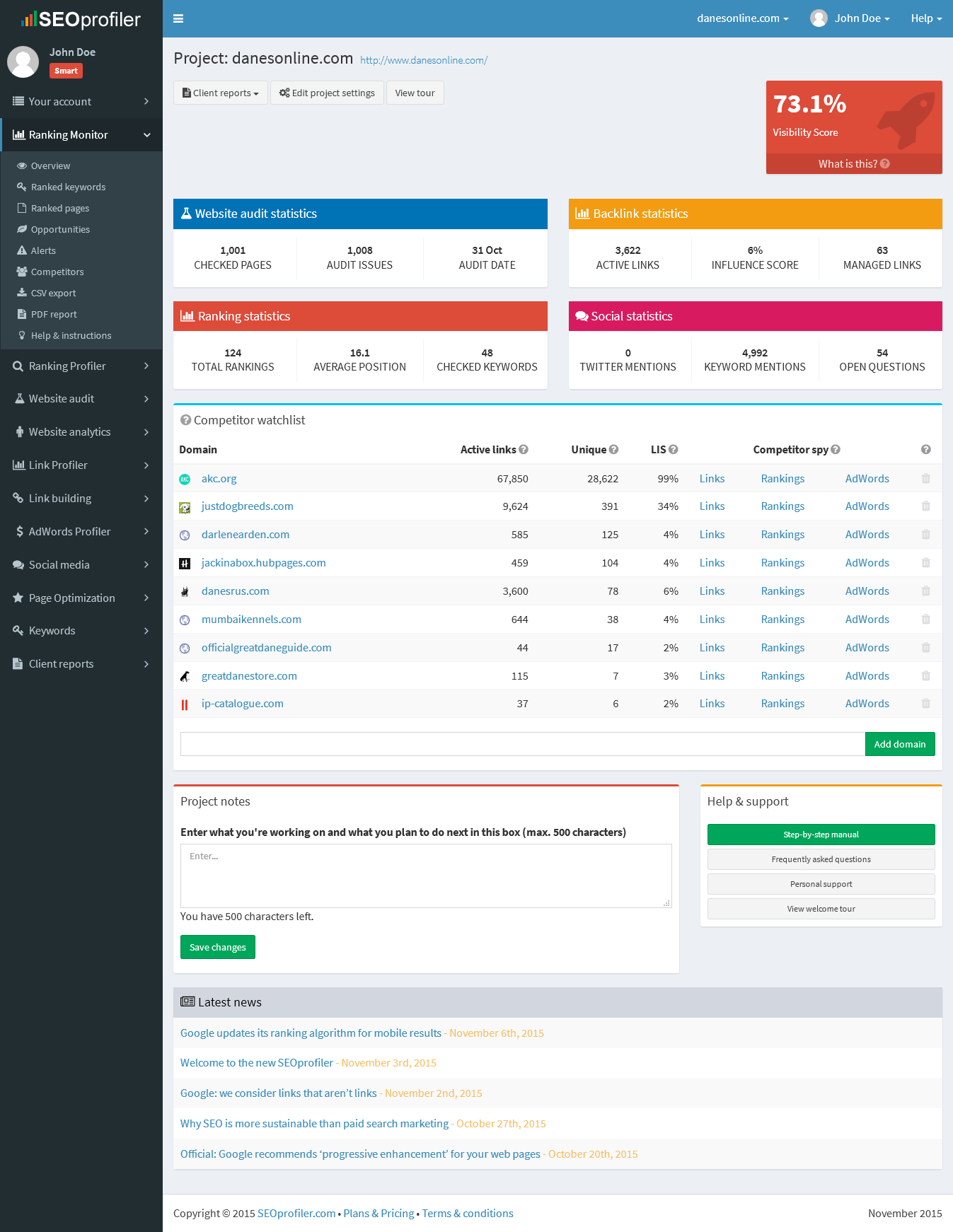Click the add domain text field
The height and width of the screenshot is (1232, 953).
[x=523, y=744]
